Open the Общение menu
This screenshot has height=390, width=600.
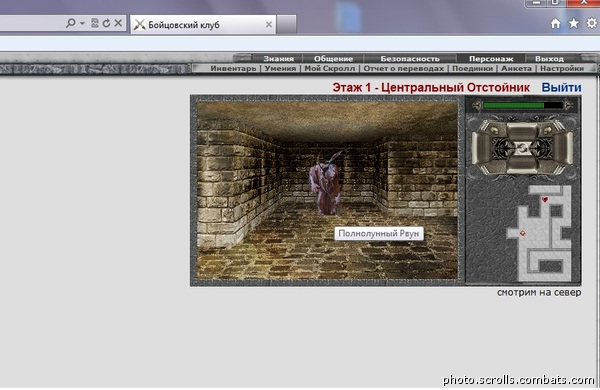tap(333, 59)
